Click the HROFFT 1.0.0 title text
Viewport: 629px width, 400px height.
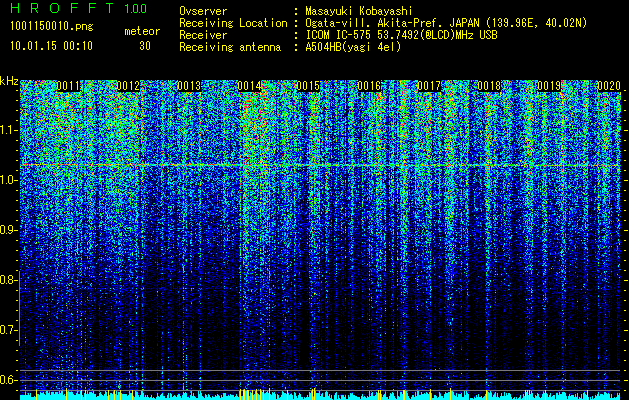tap(79, 8)
